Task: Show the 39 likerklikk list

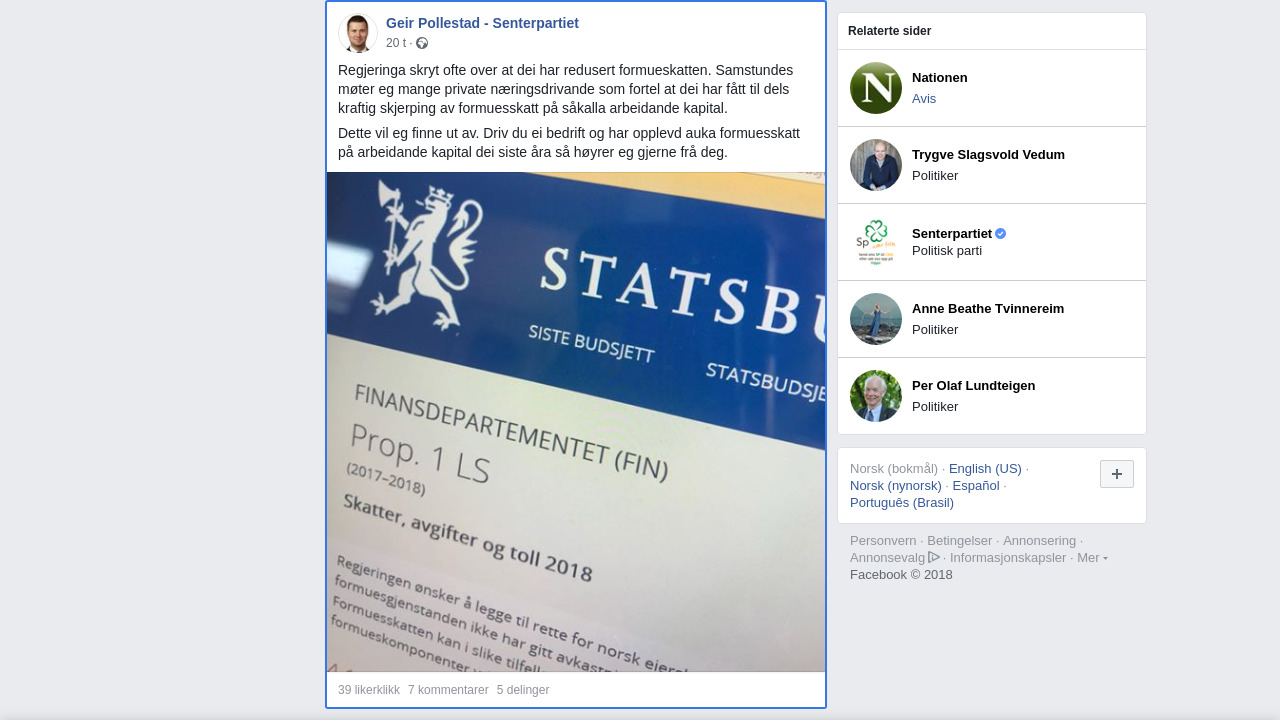Action: click(369, 690)
